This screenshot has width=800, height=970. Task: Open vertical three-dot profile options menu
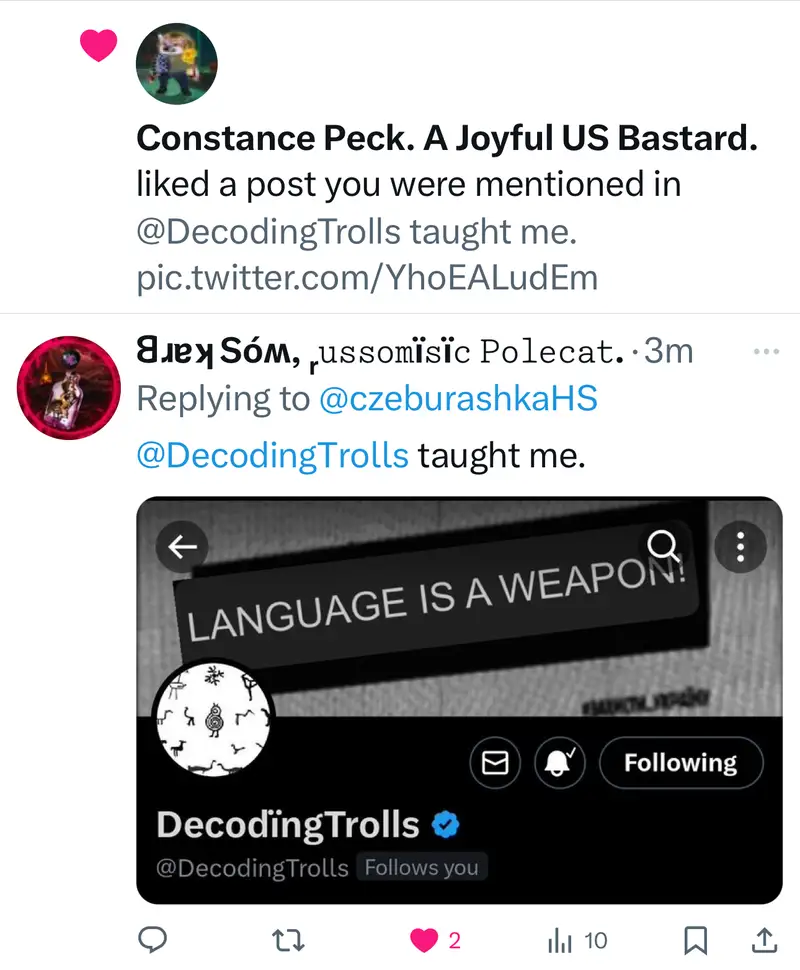(740, 546)
